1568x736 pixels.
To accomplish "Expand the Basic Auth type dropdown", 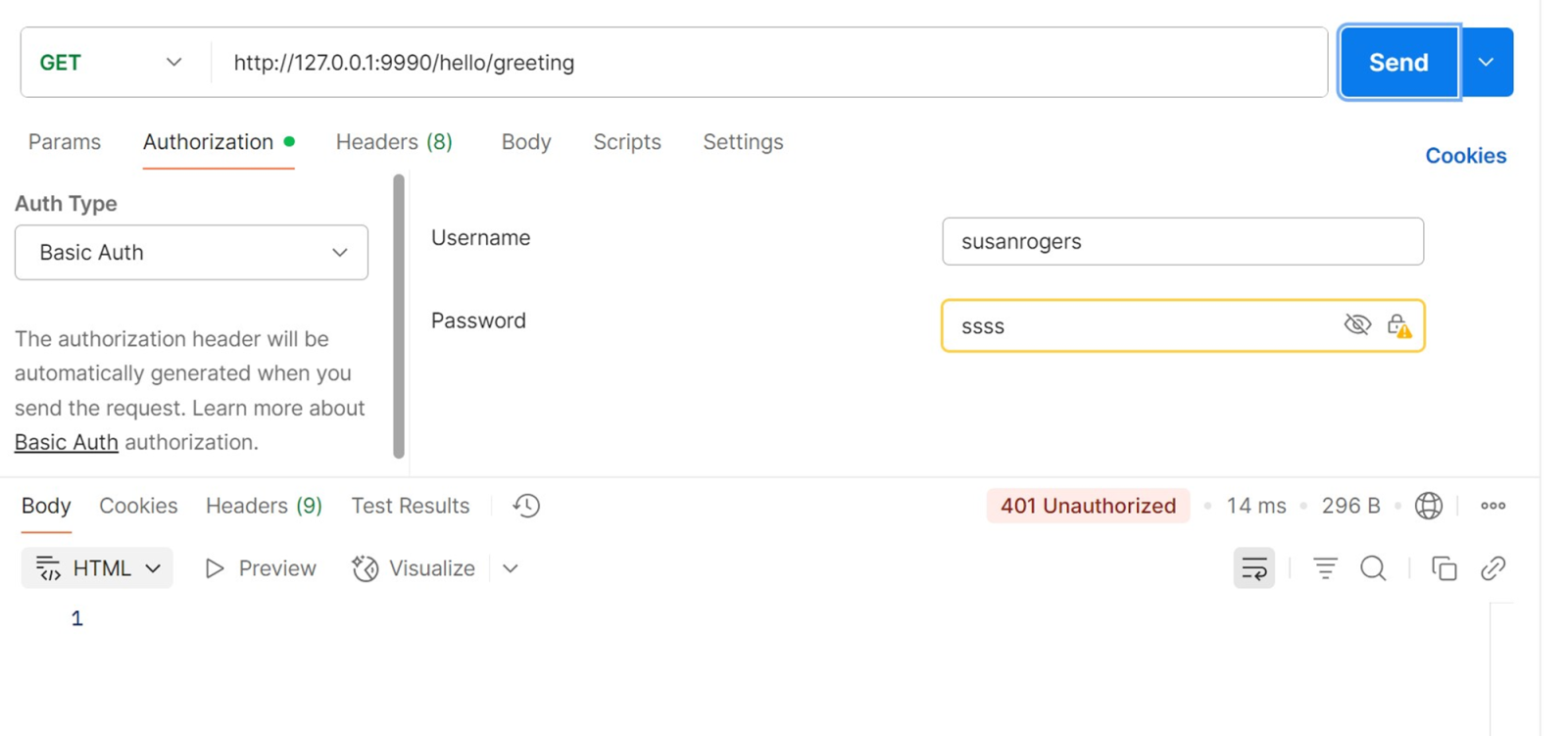I will click(191, 253).
